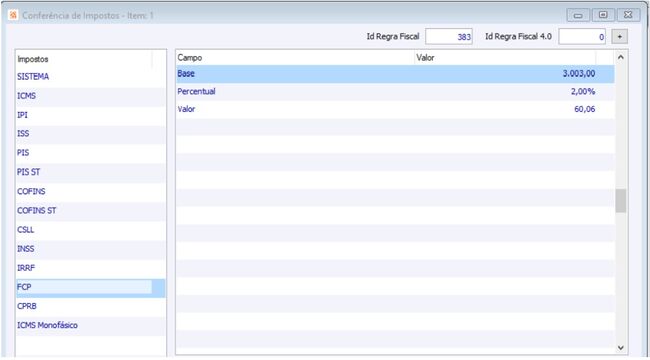Image resolution: width=650 pixels, height=360 pixels.
Task: Click the Campo column header
Action: point(295,58)
